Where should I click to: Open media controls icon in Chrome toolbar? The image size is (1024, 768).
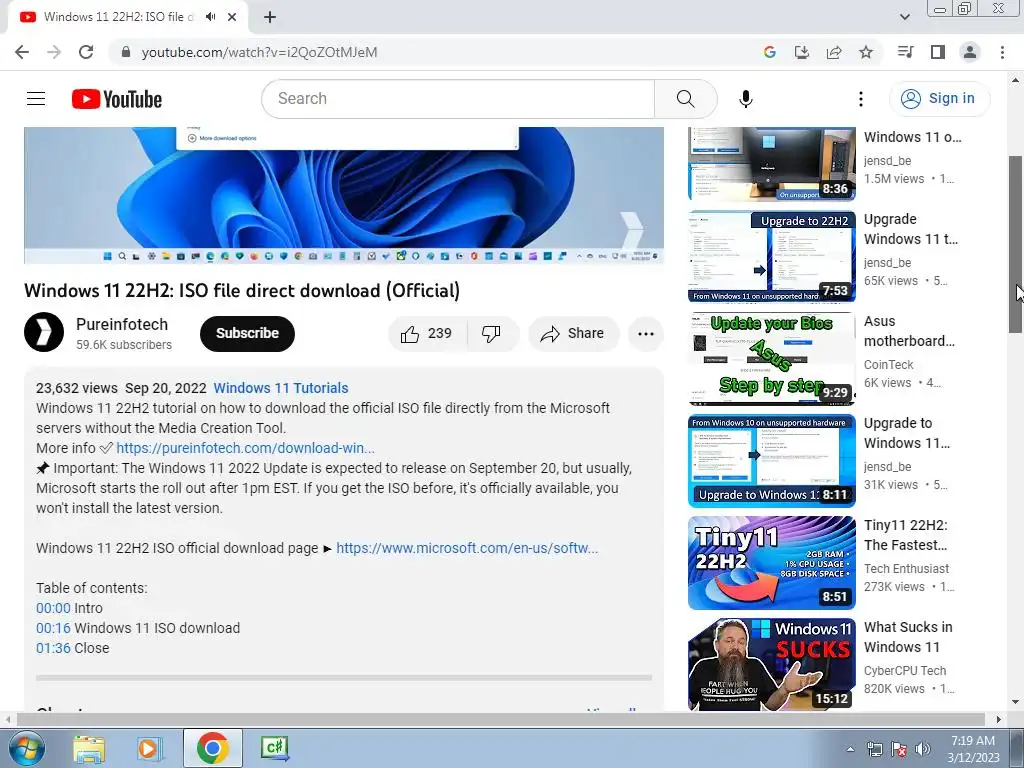click(905, 52)
